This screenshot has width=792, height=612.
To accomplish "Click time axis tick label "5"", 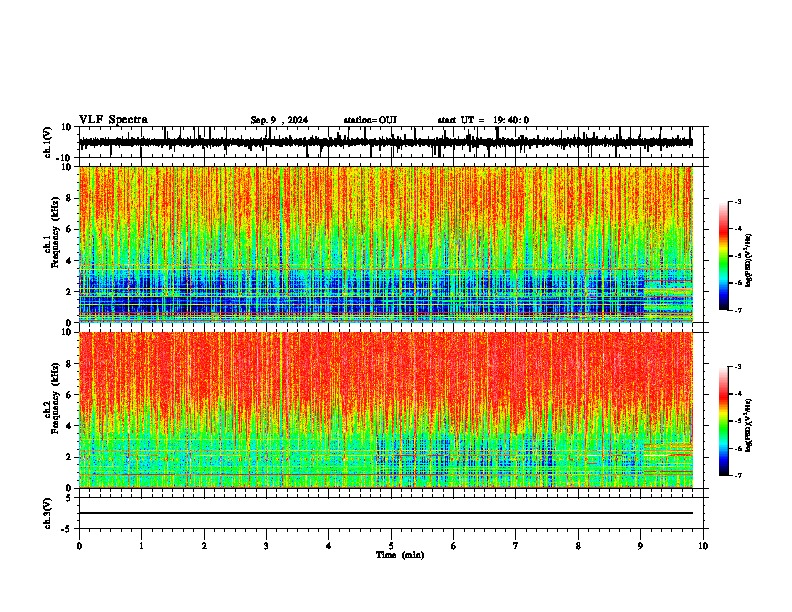I will 391,546.
